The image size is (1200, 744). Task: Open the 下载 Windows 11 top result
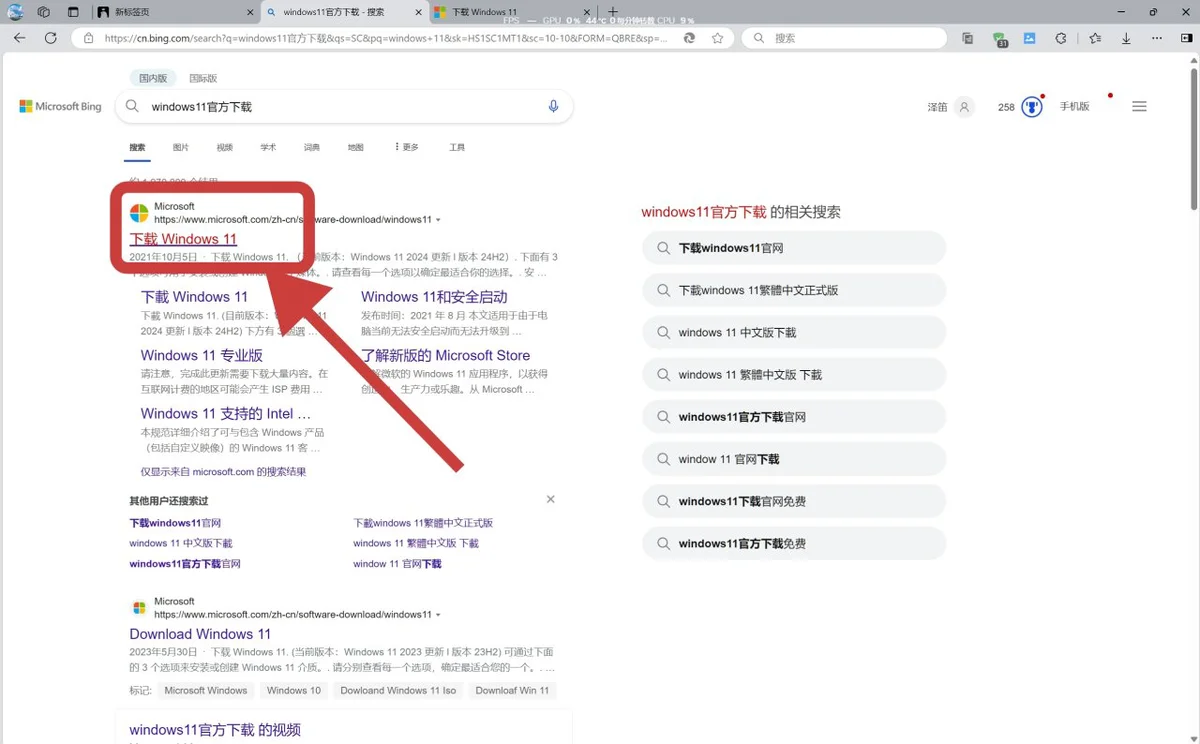(x=183, y=239)
